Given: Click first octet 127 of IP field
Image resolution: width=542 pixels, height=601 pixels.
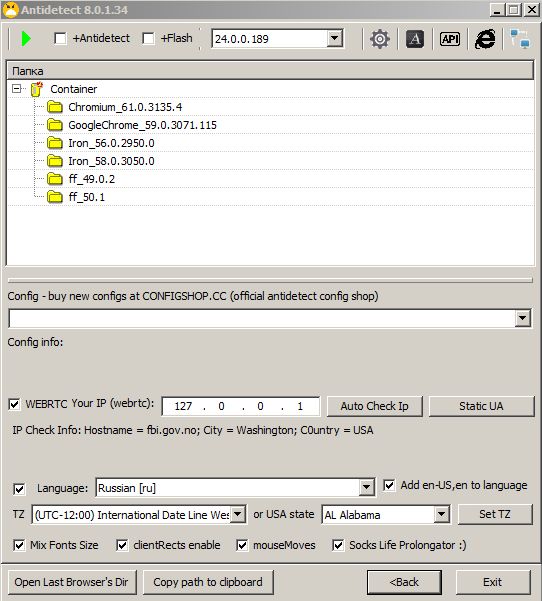Looking at the screenshot, I should (x=183, y=406).
